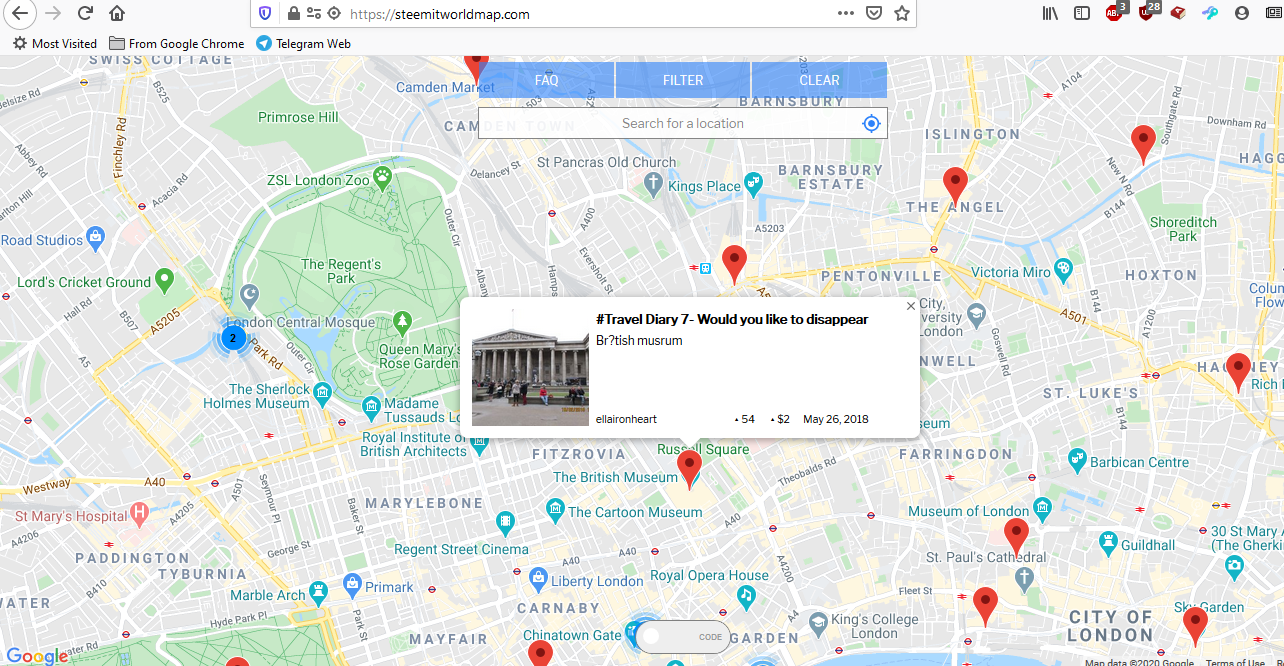Viewport: 1284px width, 666px height.
Task: Select red pin at The Angel
Action: pos(956,187)
